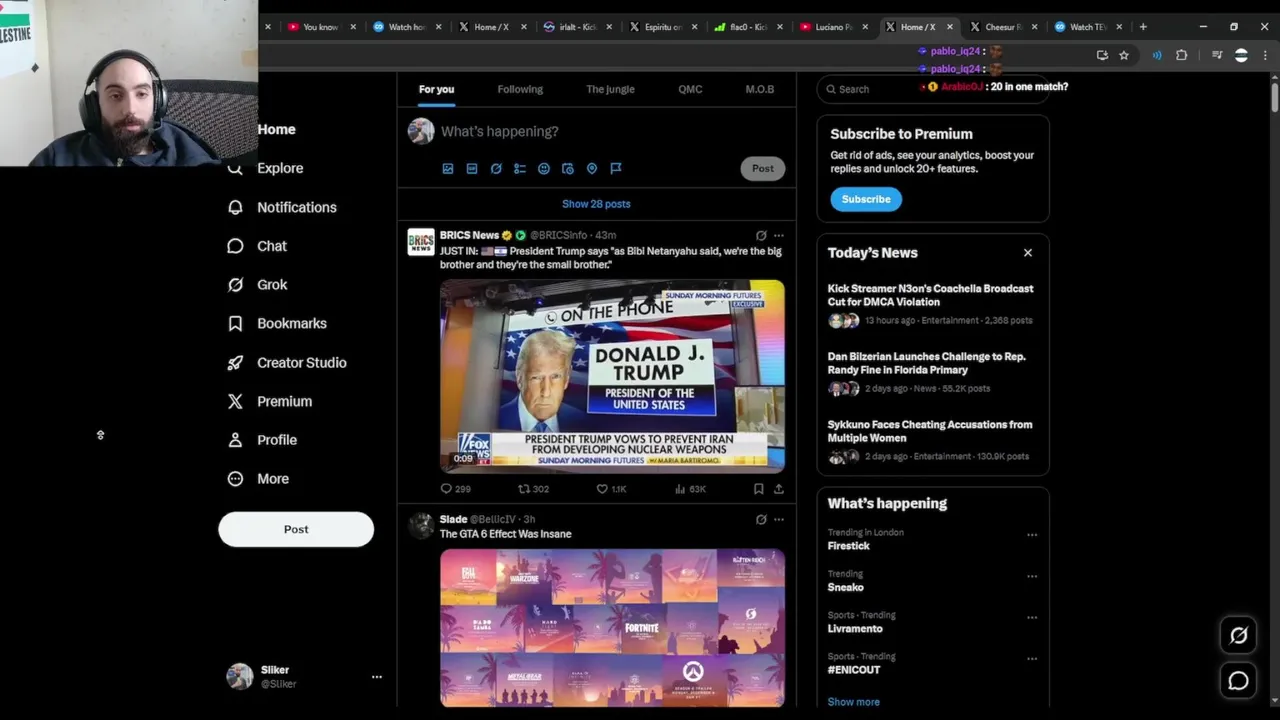This screenshot has width=1280, height=720.
Task: Click Subscribe to Premium button
Action: (866, 199)
